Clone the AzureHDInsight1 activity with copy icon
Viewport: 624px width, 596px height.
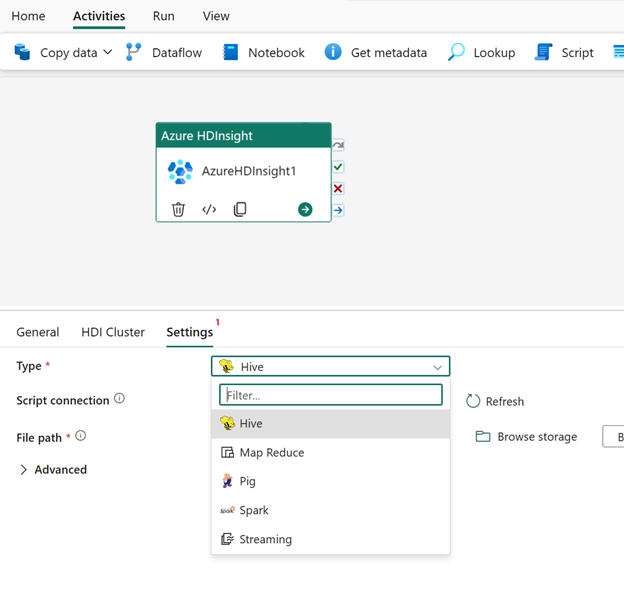pyautogui.click(x=240, y=209)
